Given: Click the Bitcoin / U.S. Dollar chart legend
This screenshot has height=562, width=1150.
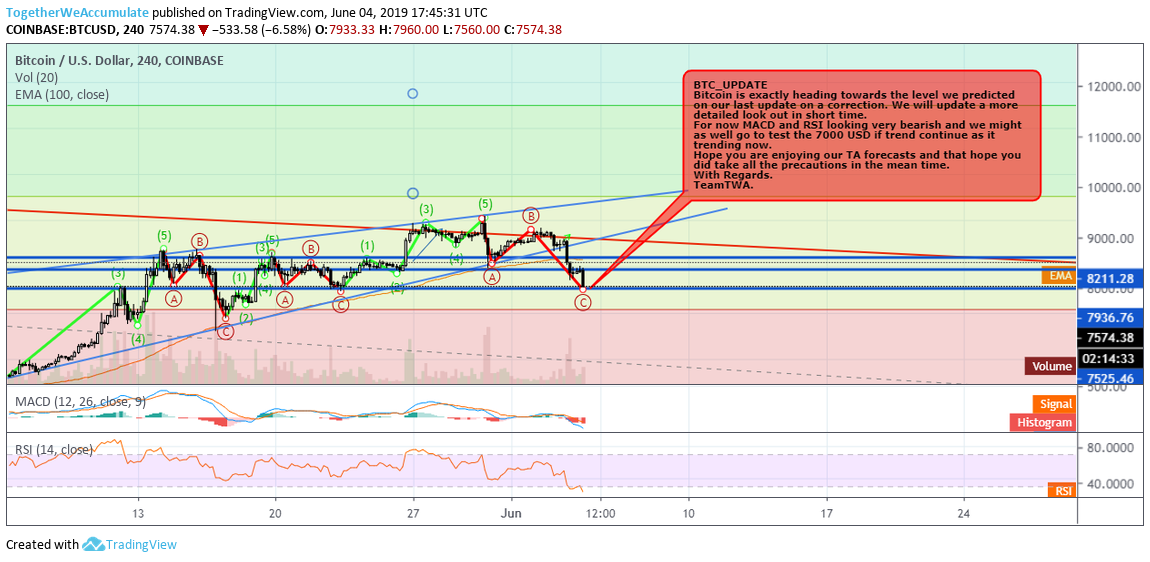Looking at the screenshot, I should coord(120,62).
